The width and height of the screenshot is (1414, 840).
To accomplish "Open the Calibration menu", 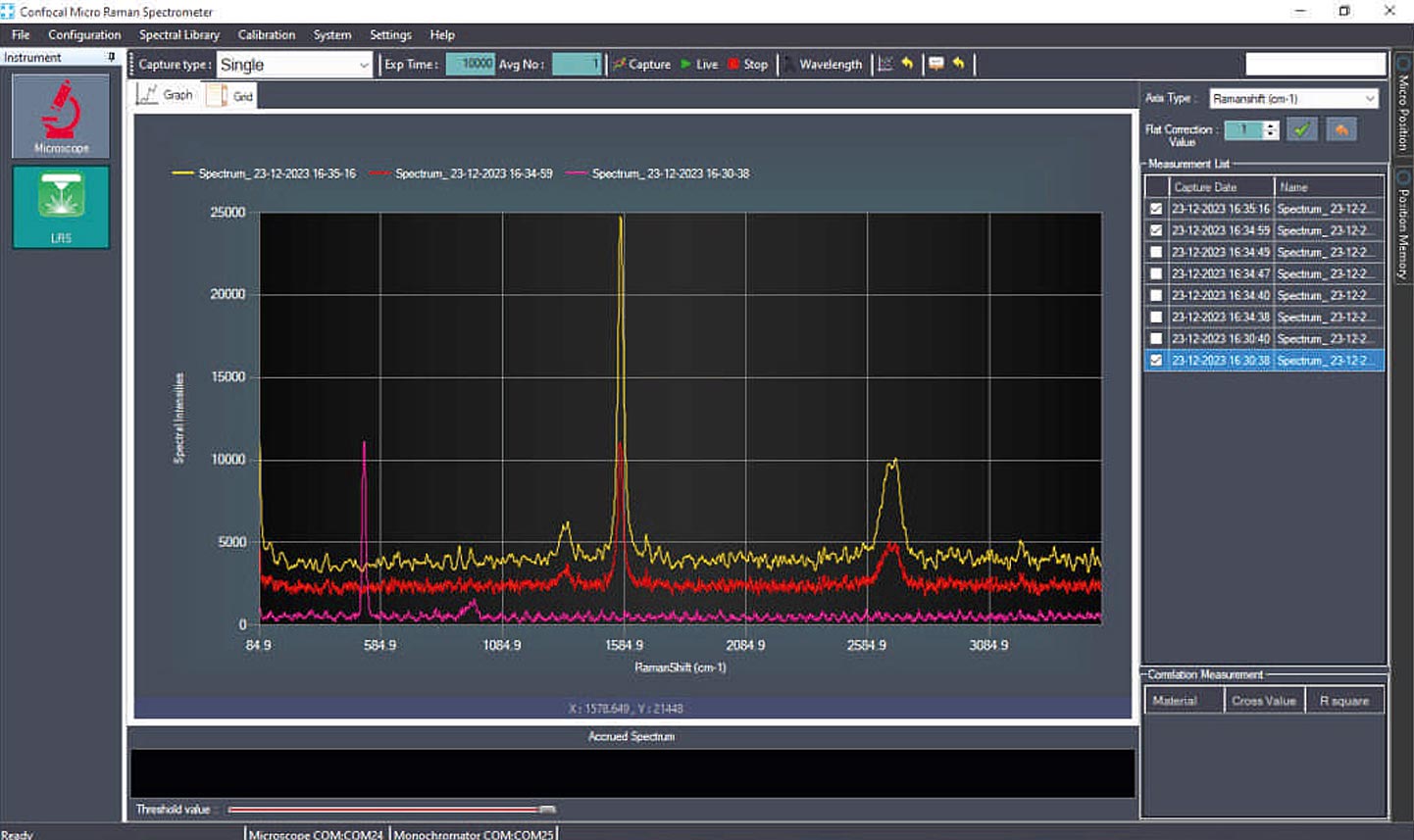I will 266,34.
